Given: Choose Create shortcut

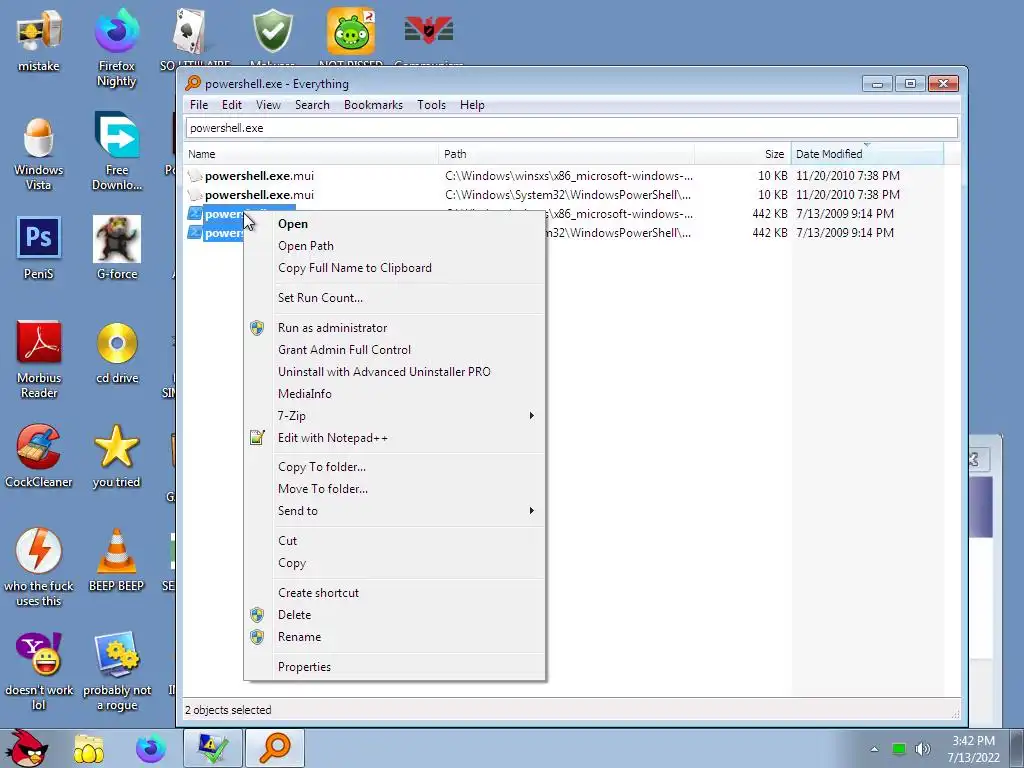Looking at the screenshot, I should pyautogui.click(x=395, y=593).
